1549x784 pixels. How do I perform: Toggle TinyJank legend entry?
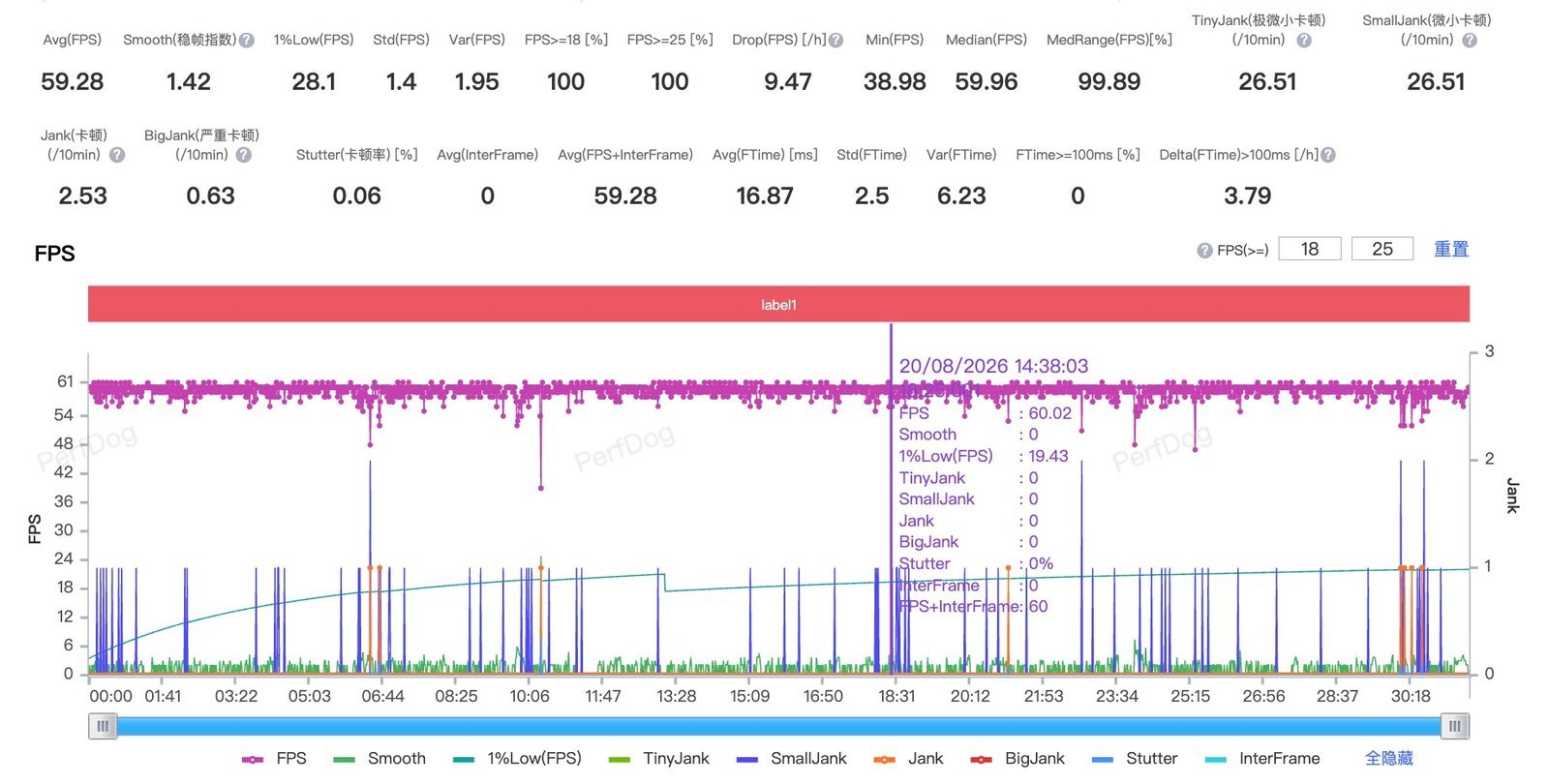coord(658,759)
